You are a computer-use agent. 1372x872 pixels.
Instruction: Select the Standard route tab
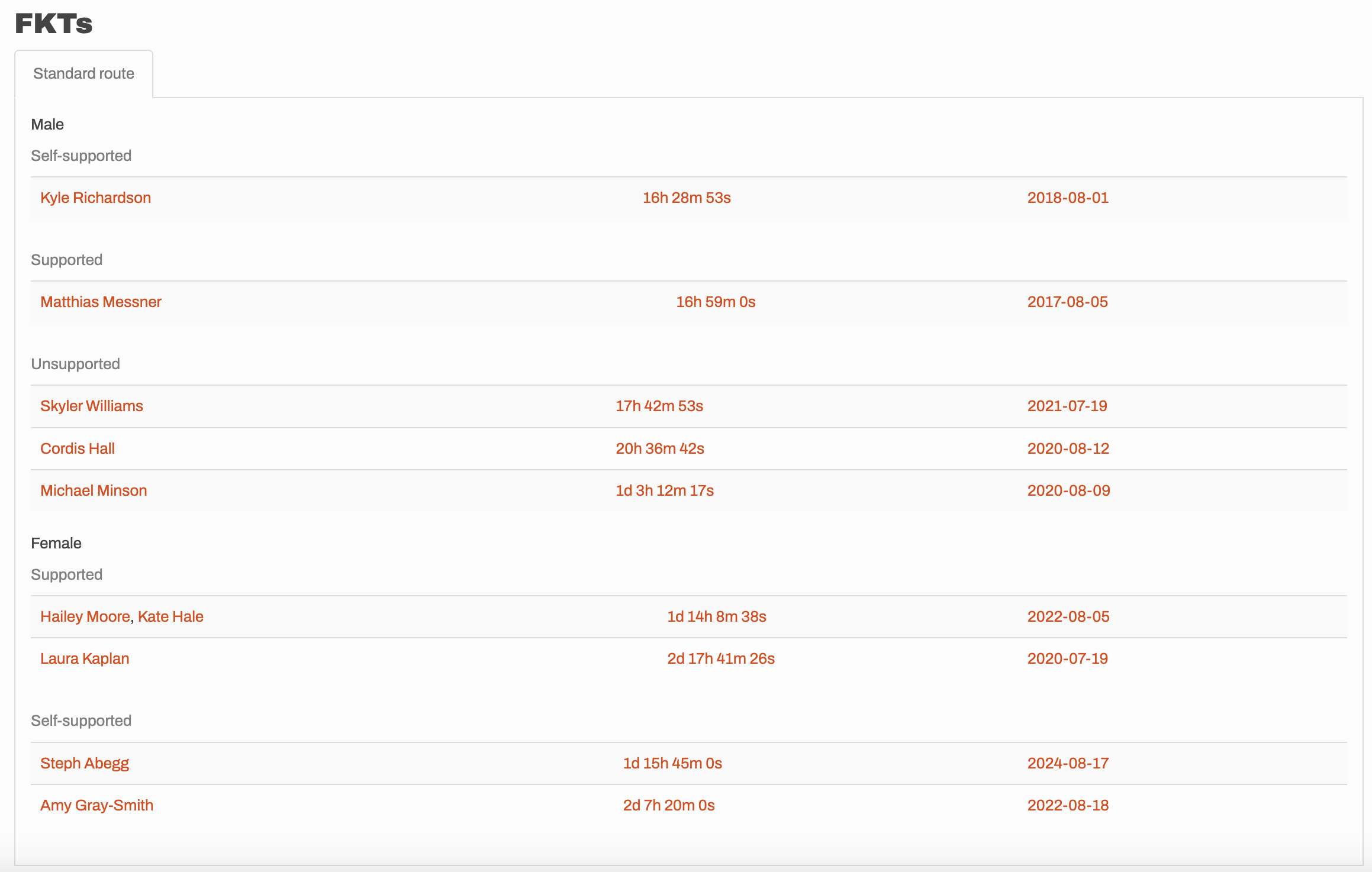tap(83, 73)
